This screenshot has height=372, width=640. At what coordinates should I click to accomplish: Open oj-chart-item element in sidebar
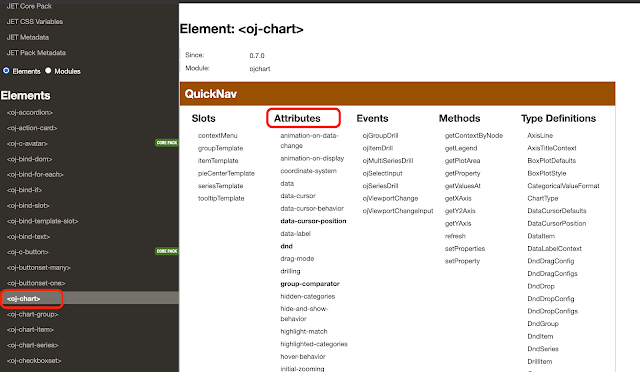[30, 330]
